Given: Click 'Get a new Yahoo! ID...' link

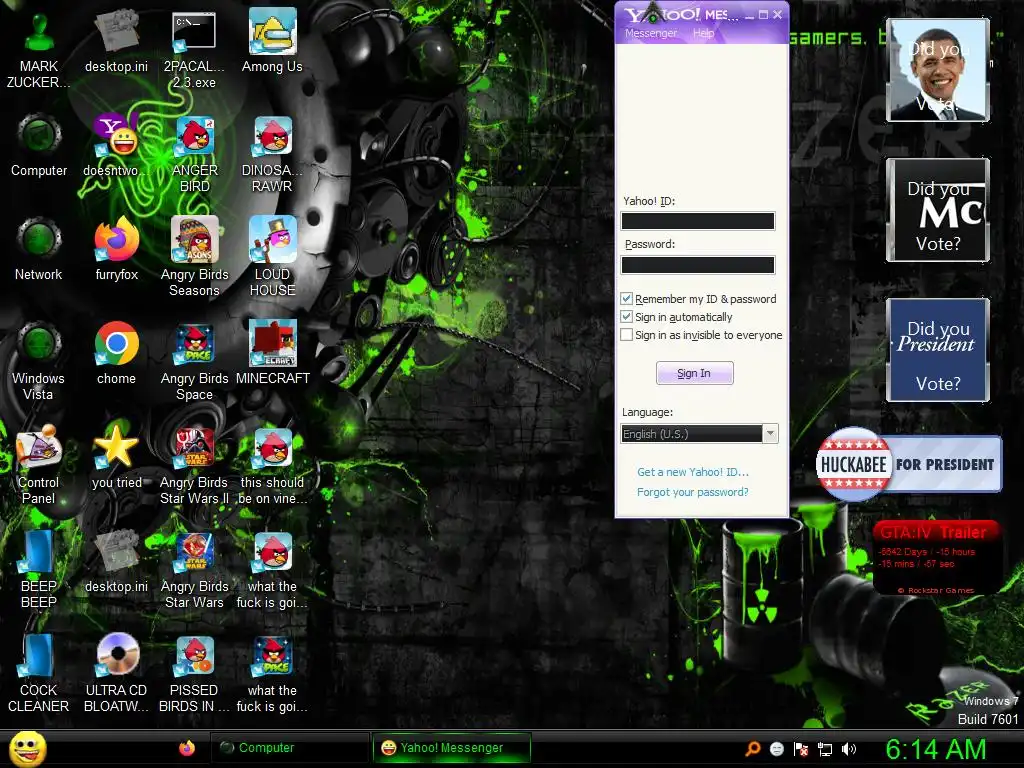Looking at the screenshot, I should click(x=693, y=472).
